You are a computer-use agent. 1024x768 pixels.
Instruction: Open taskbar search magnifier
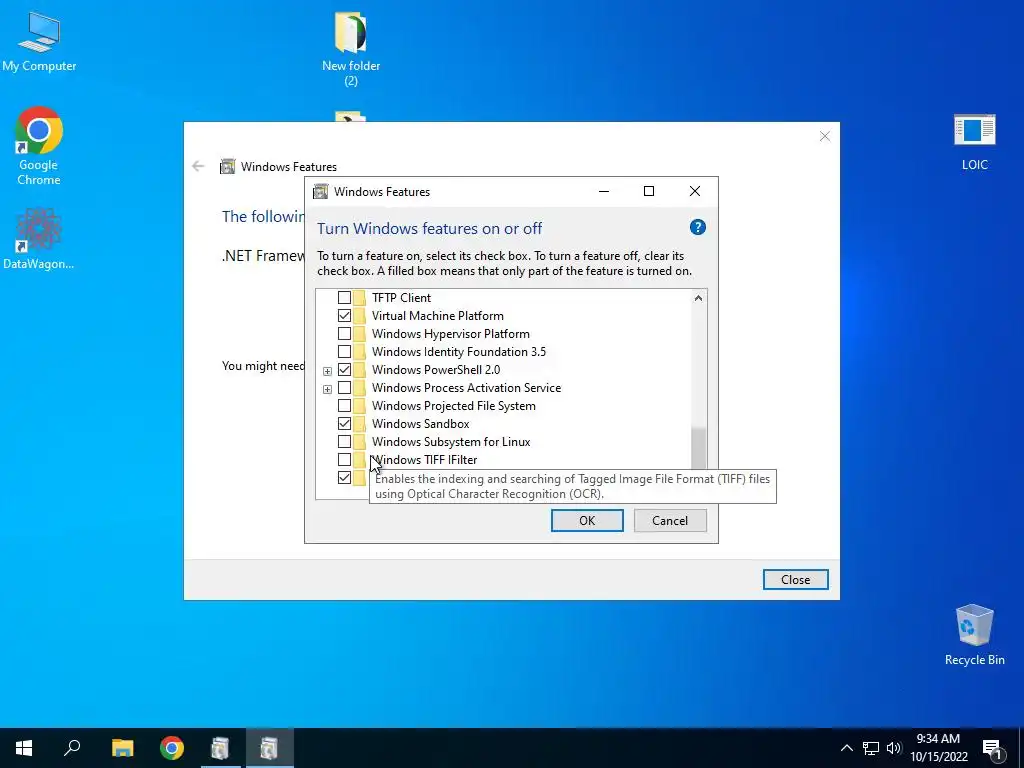(x=72, y=748)
